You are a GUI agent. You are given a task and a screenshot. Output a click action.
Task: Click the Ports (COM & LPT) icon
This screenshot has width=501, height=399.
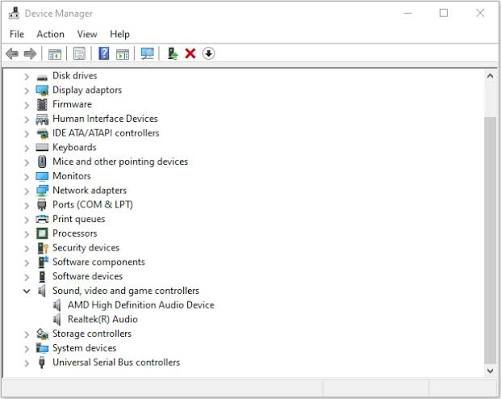[42, 205]
